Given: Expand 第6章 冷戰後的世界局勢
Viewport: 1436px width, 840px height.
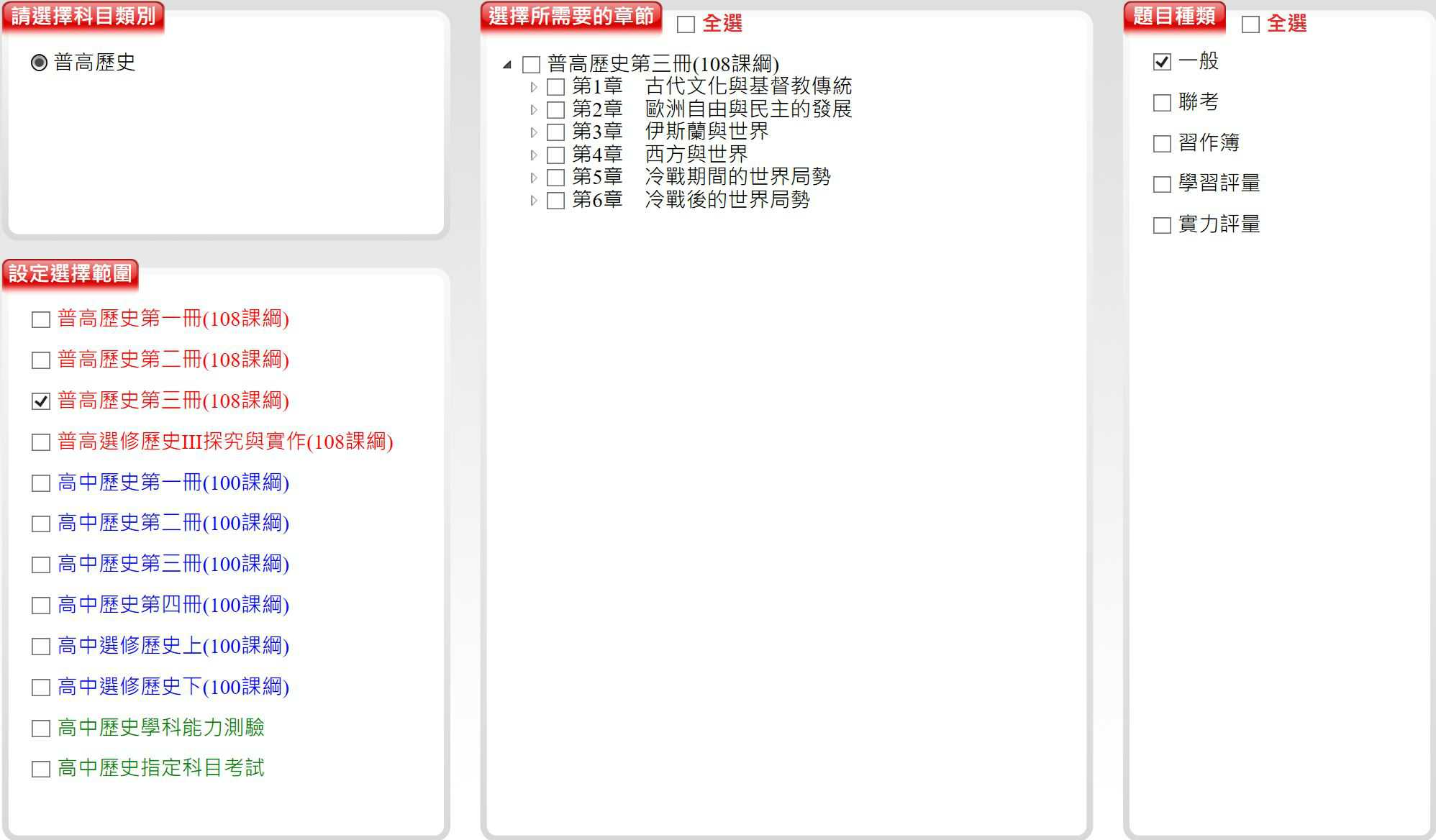Looking at the screenshot, I should (533, 200).
